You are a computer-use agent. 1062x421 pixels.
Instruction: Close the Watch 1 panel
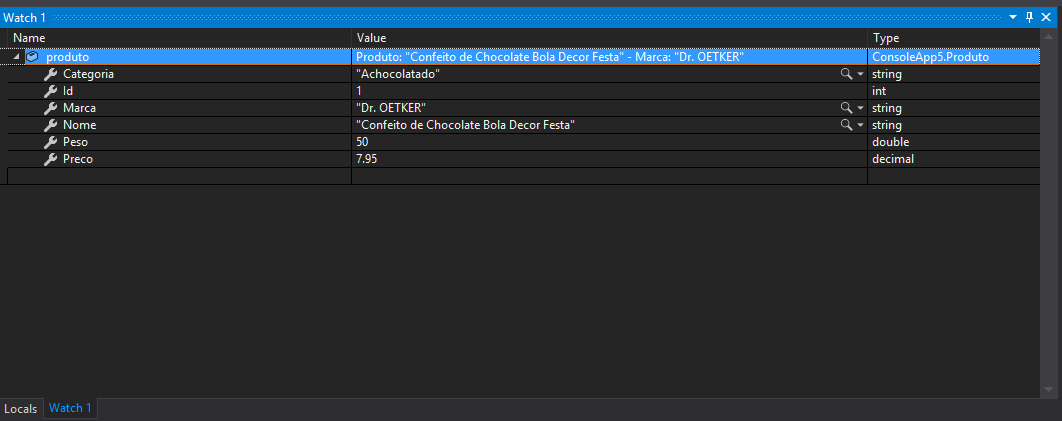coord(1046,18)
